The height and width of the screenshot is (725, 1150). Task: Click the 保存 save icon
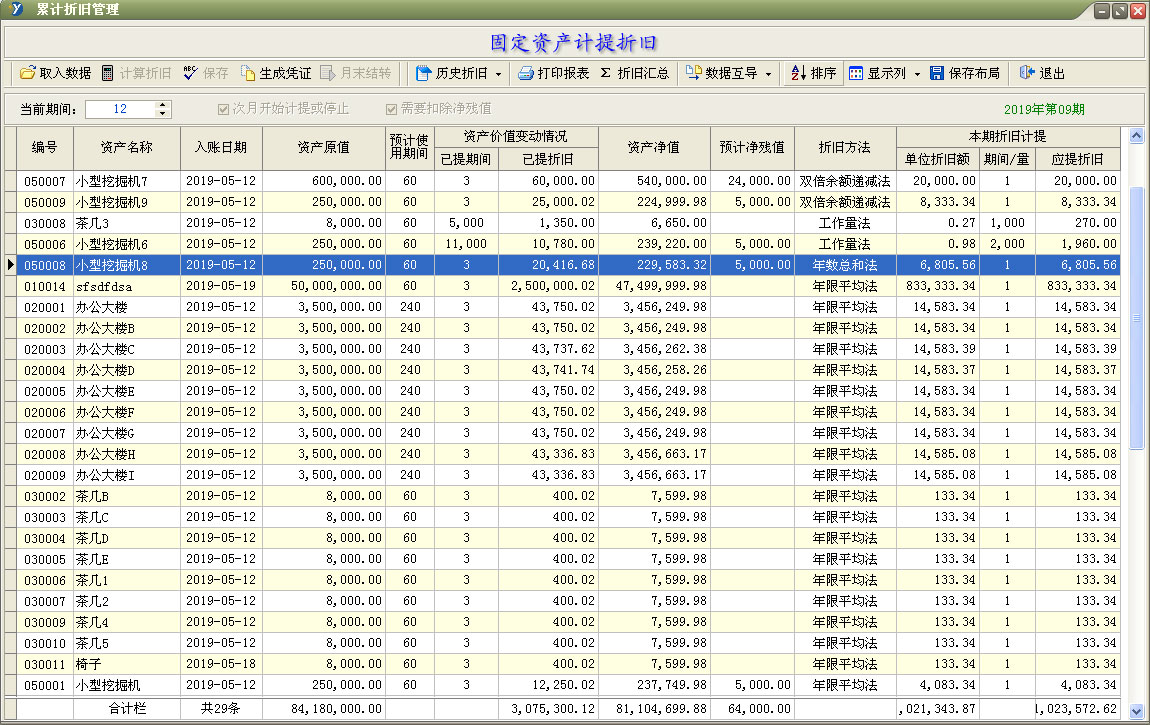[x=190, y=73]
